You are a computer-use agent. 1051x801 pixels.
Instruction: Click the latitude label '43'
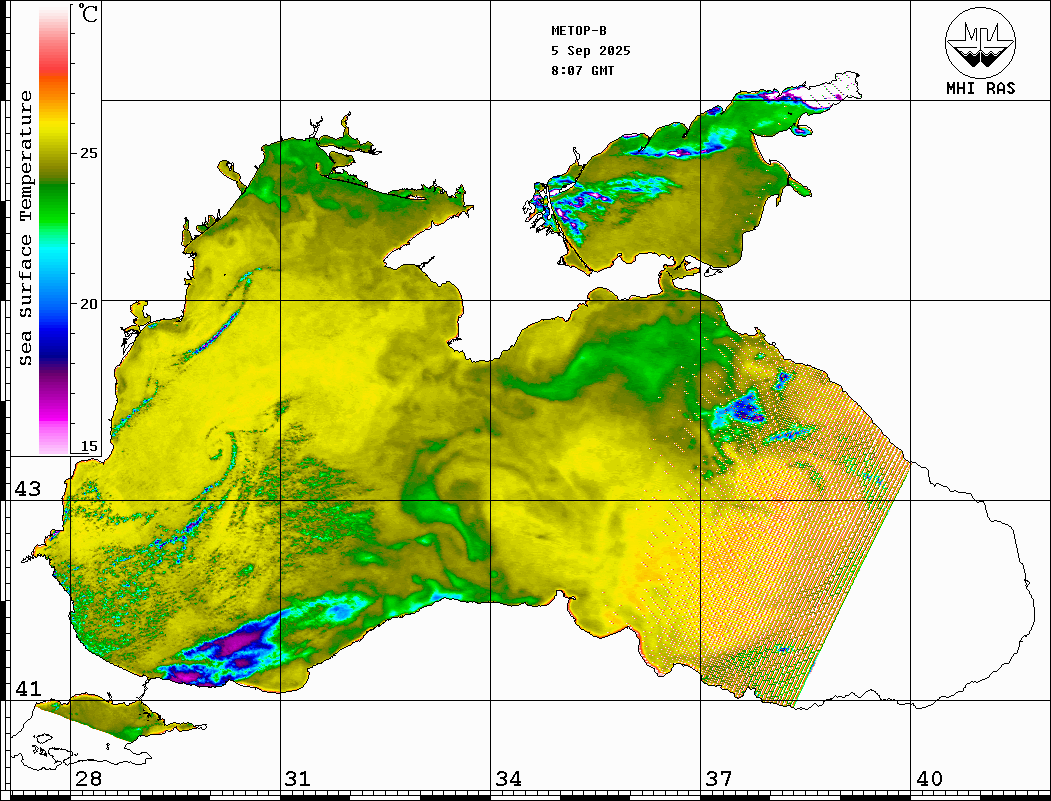click(x=28, y=489)
